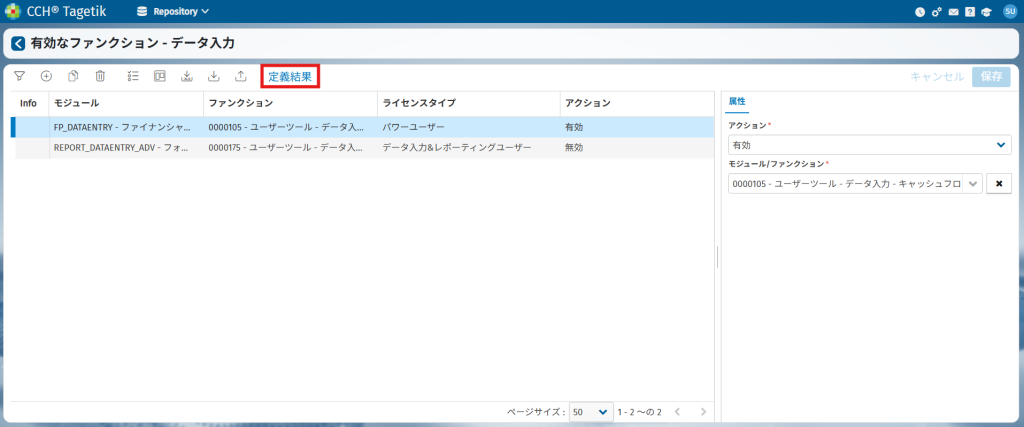1024x427 pixels.
Task: Delete selection with trash icon
Action: click(x=100, y=76)
